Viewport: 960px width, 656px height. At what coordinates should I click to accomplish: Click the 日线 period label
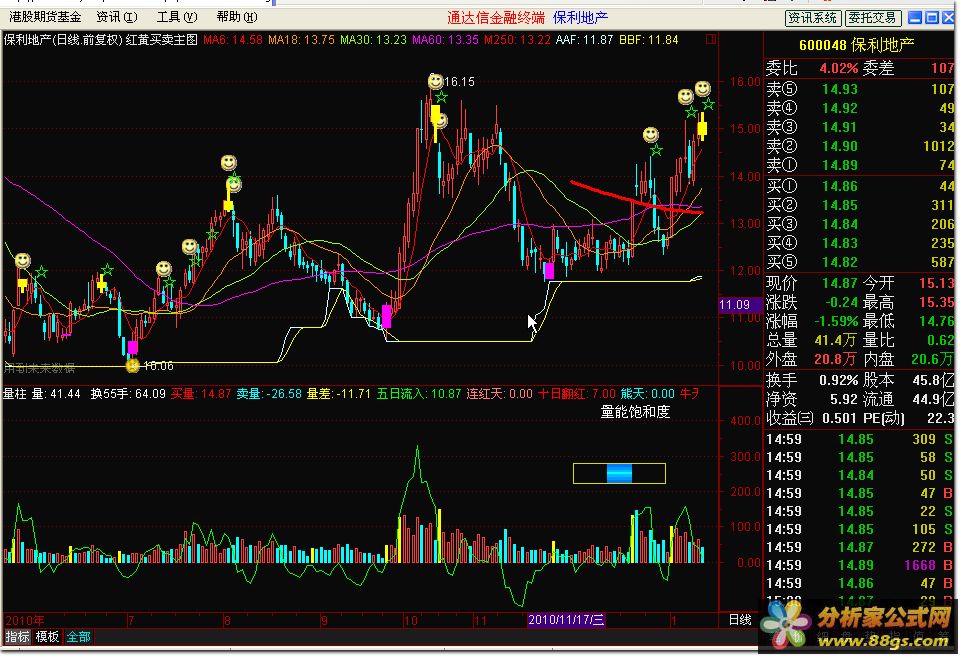pyautogui.click(x=740, y=620)
